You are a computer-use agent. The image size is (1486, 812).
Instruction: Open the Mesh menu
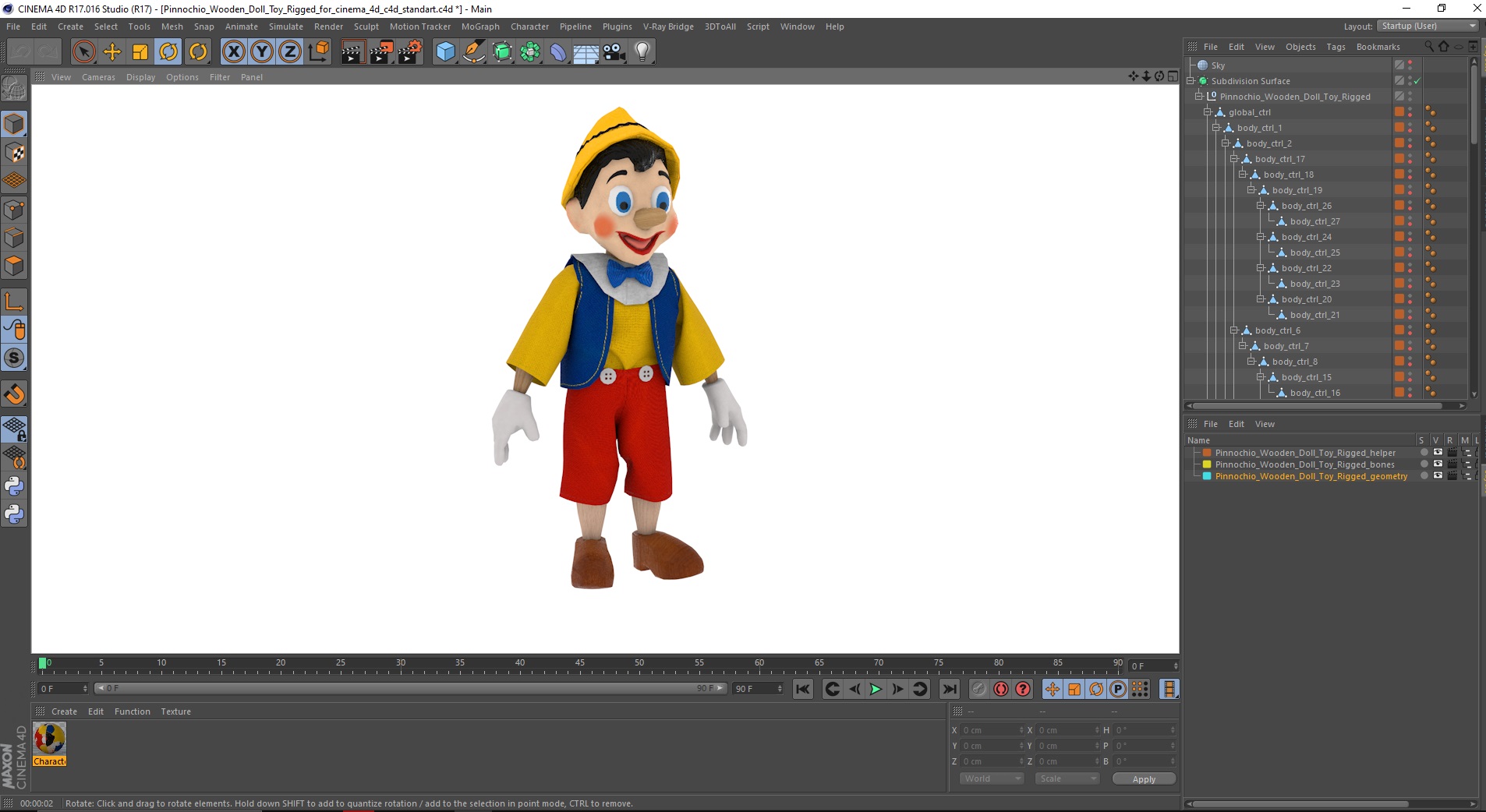click(x=172, y=26)
